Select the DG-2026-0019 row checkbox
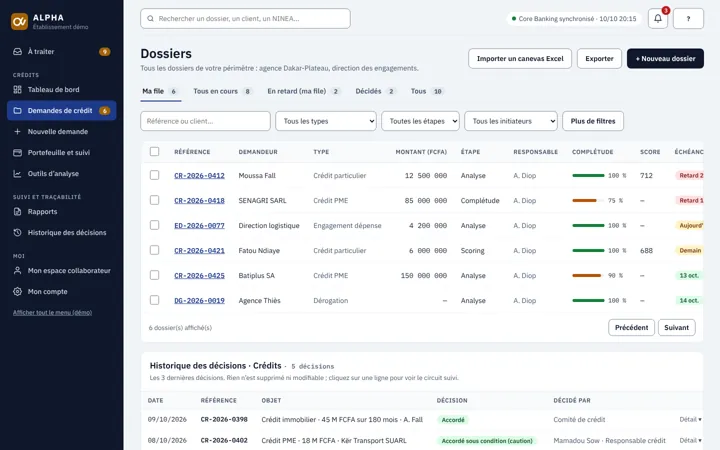 point(154,300)
